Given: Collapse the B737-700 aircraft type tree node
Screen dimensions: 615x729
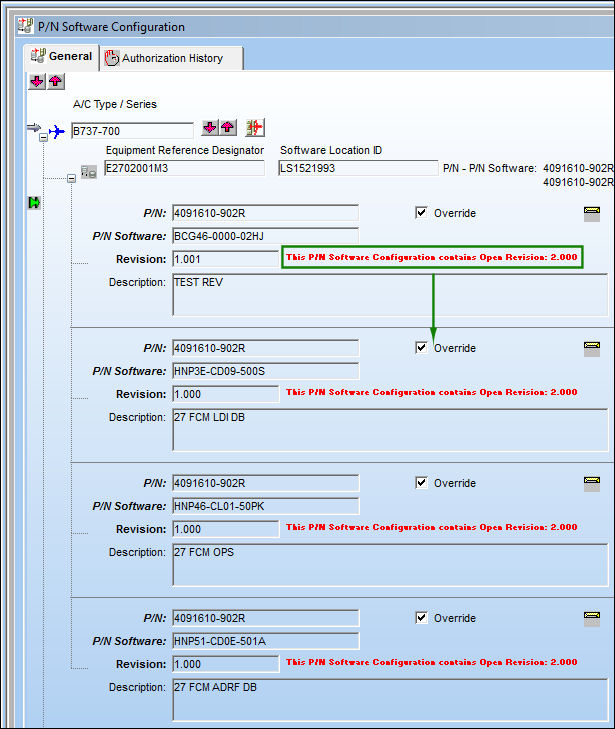Looking at the screenshot, I should 43,138.
